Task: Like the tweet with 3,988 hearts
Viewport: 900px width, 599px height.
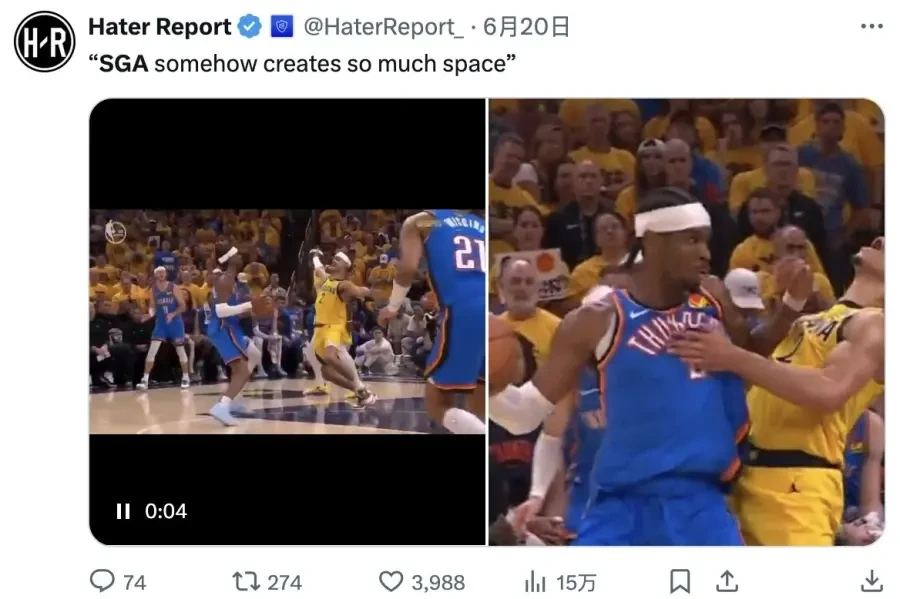Action: coord(391,581)
